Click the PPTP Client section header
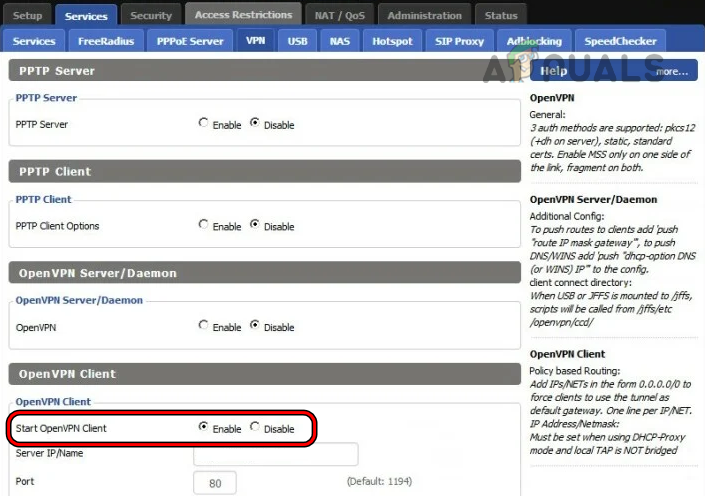 (264, 171)
